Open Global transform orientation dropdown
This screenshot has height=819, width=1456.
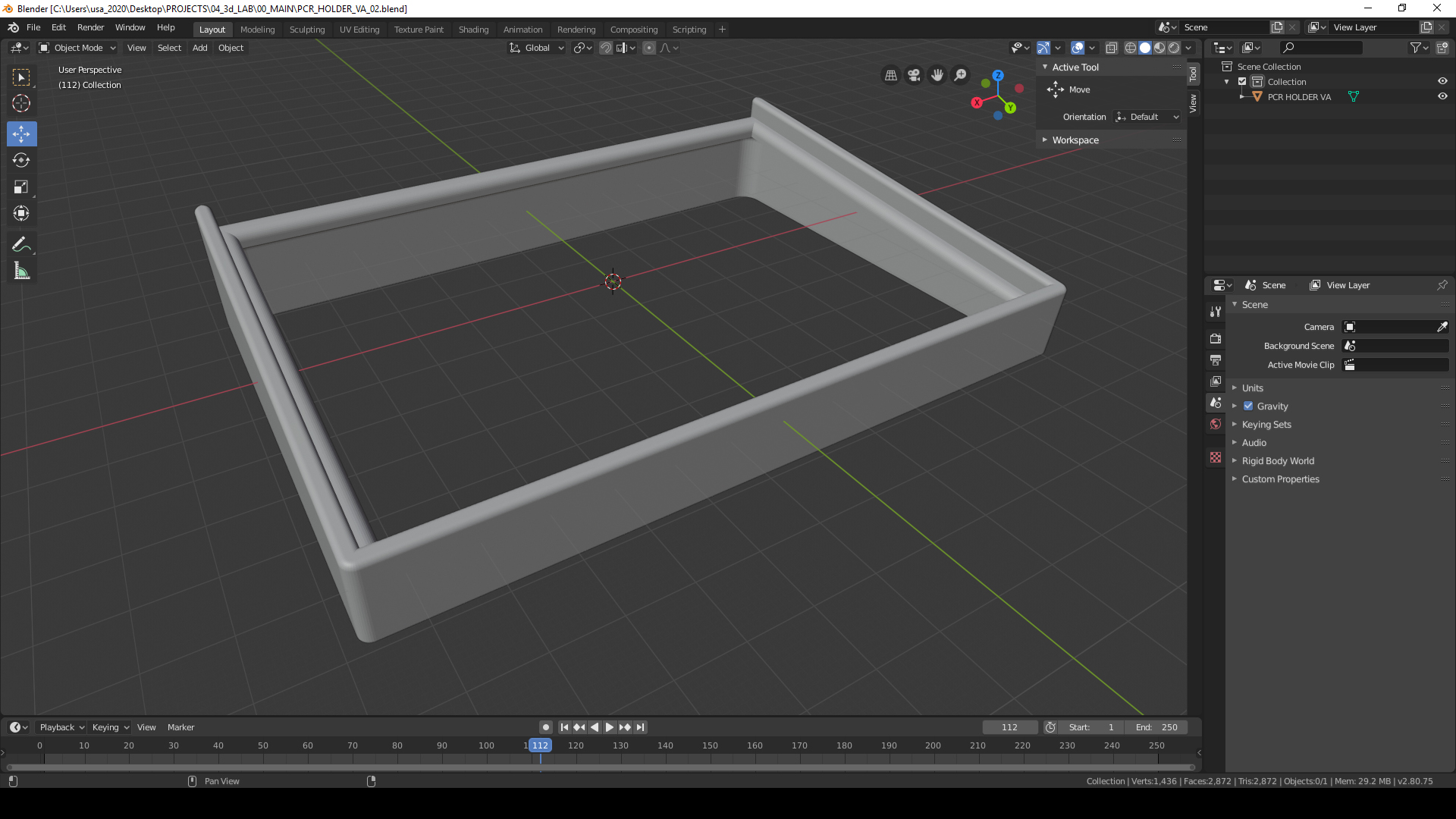(536, 48)
